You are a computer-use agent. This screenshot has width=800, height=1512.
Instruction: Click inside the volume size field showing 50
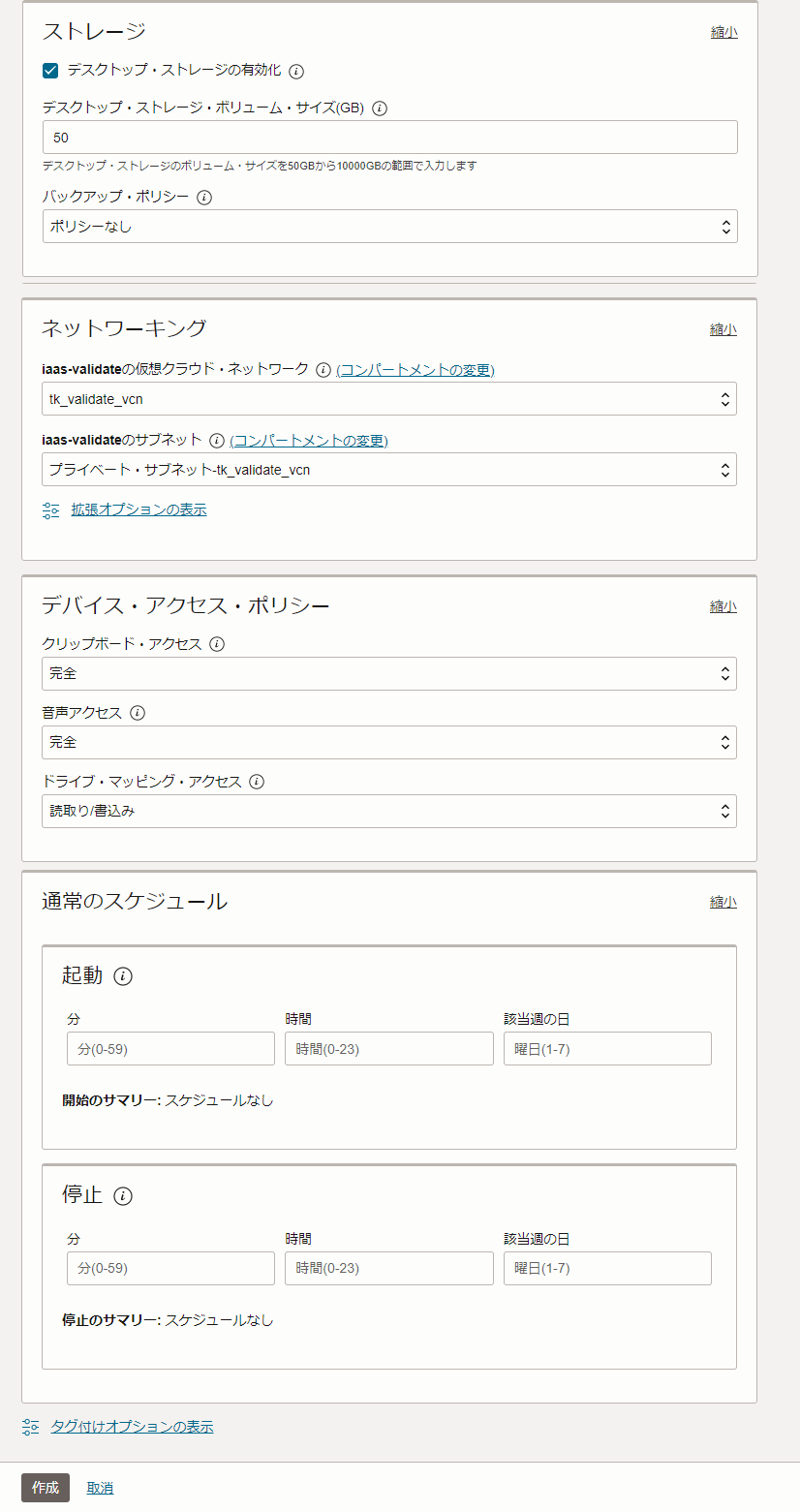[387, 137]
